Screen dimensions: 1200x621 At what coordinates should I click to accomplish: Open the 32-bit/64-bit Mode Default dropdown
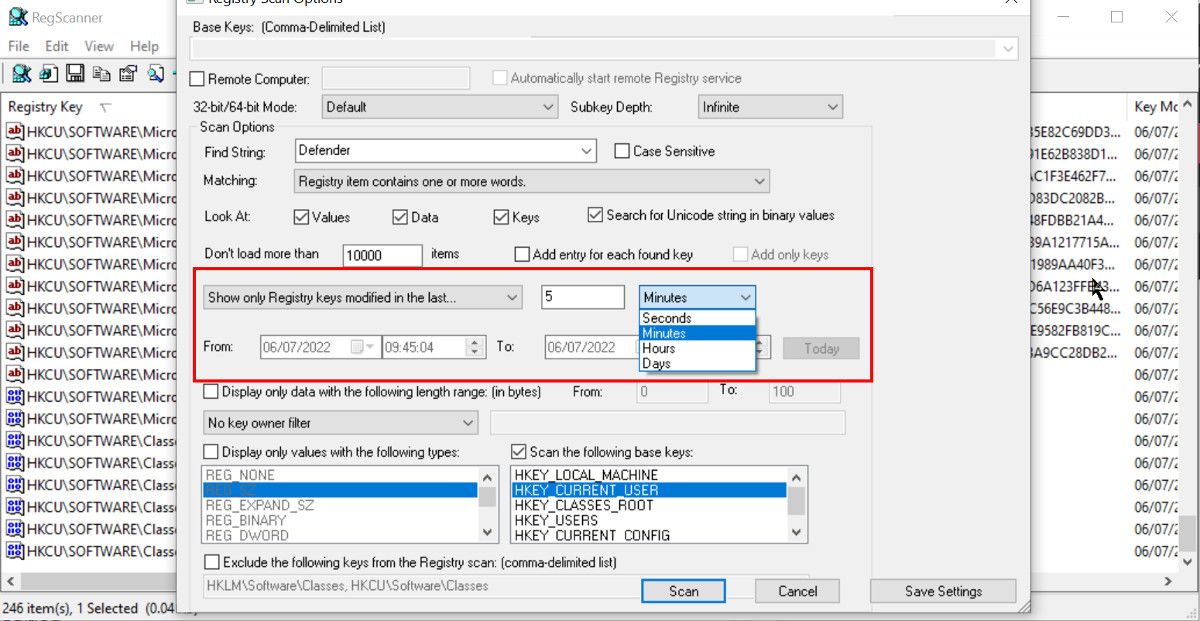[x=548, y=107]
